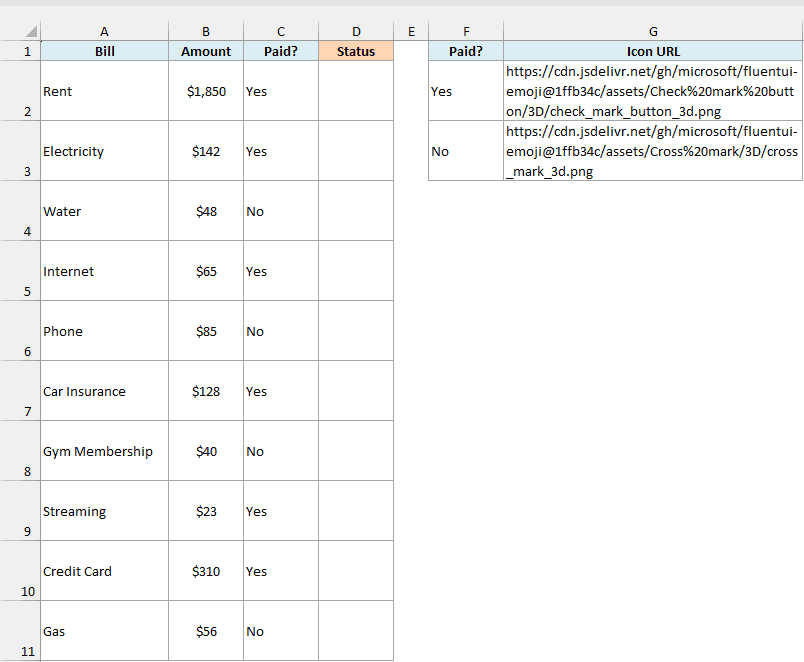Viewport: 804px width, 662px height.
Task: Click the '$48' amount cell
Action: (x=206, y=211)
